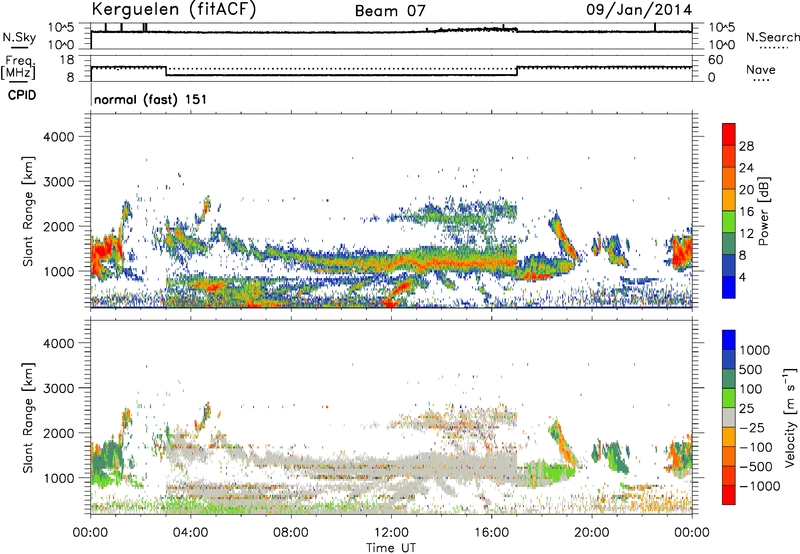Click the 'CPID' label
Image resolution: width=800 pixels, height=554 pixels.
[x=22, y=95]
